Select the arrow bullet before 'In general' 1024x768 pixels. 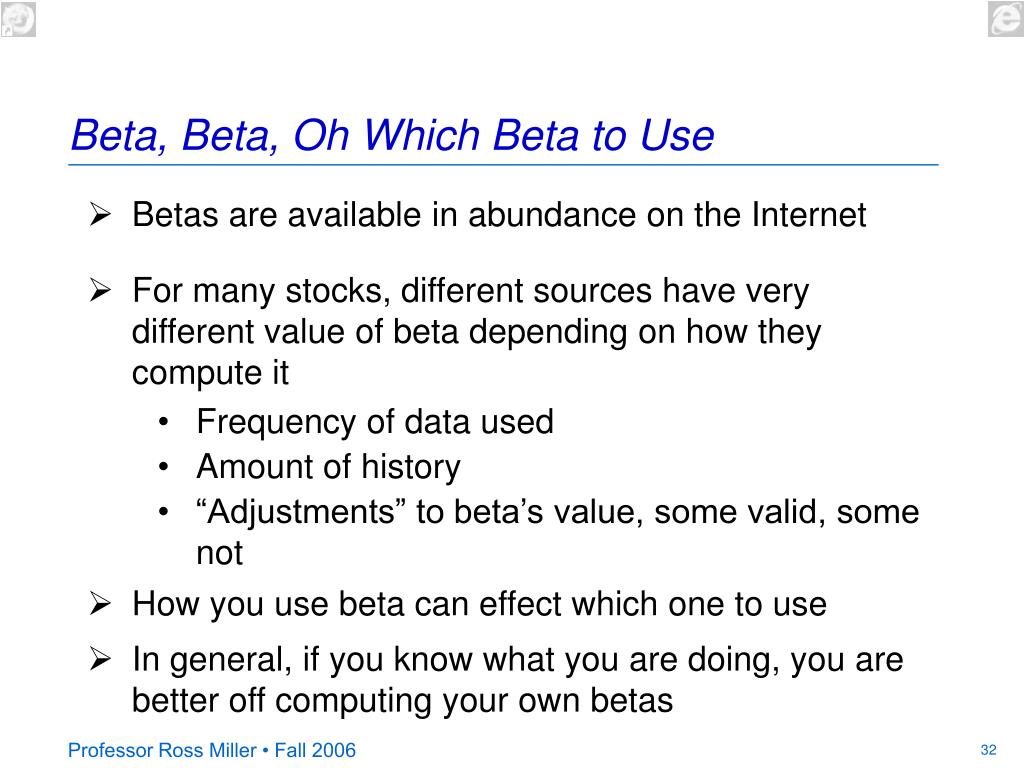[101, 659]
